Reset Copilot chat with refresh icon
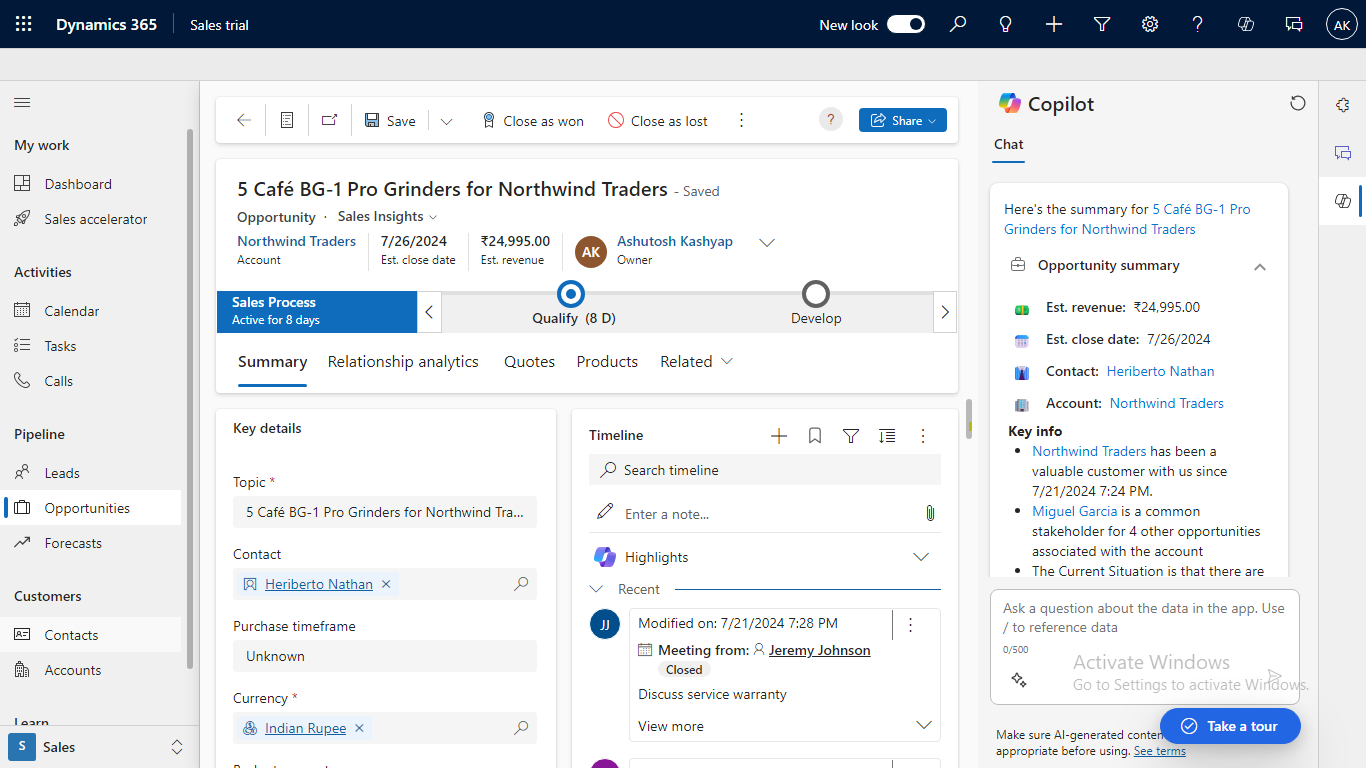This screenshot has width=1366, height=768. point(1298,103)
